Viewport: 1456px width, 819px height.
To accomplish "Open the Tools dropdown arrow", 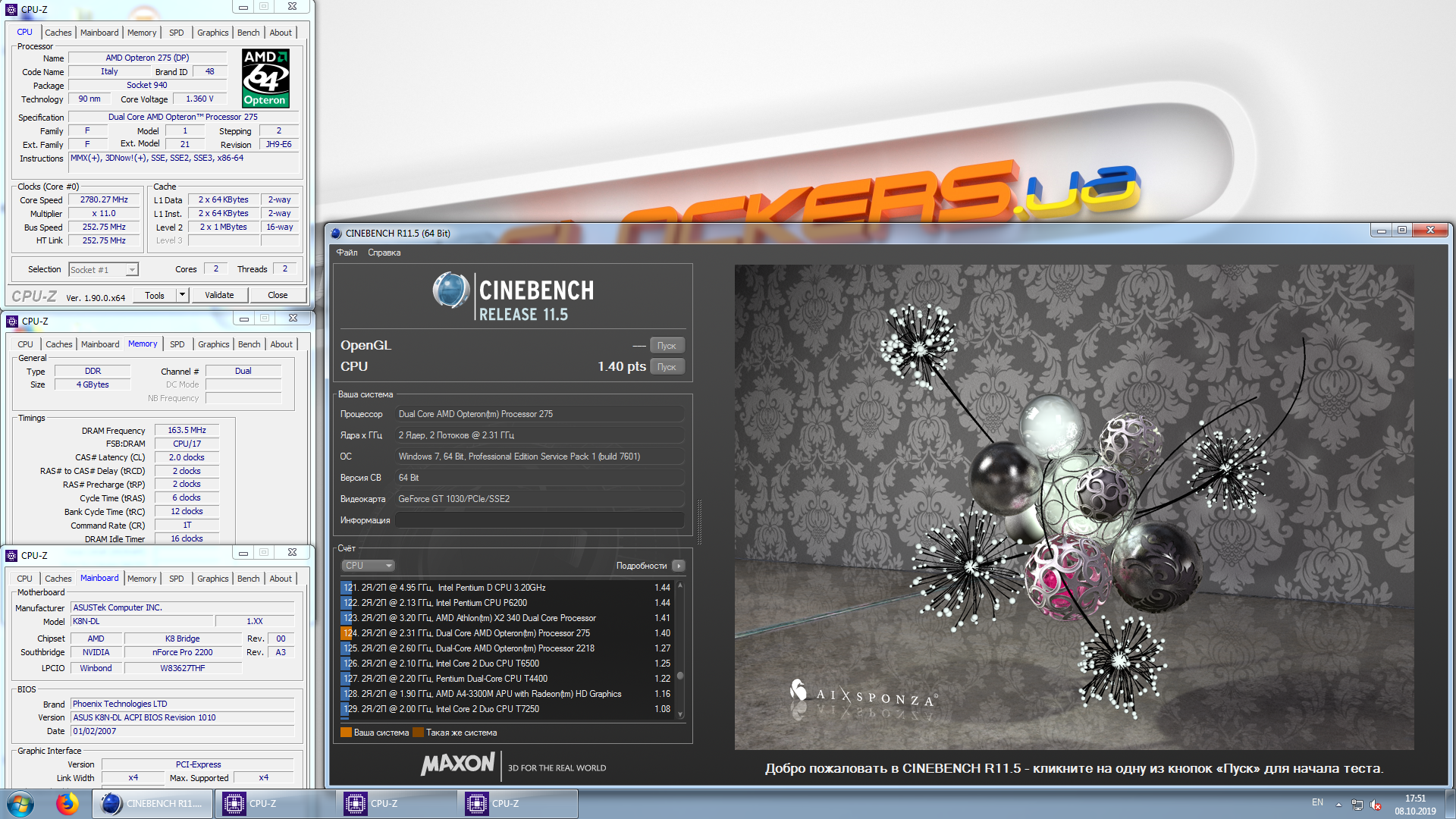I will point(182,295).
